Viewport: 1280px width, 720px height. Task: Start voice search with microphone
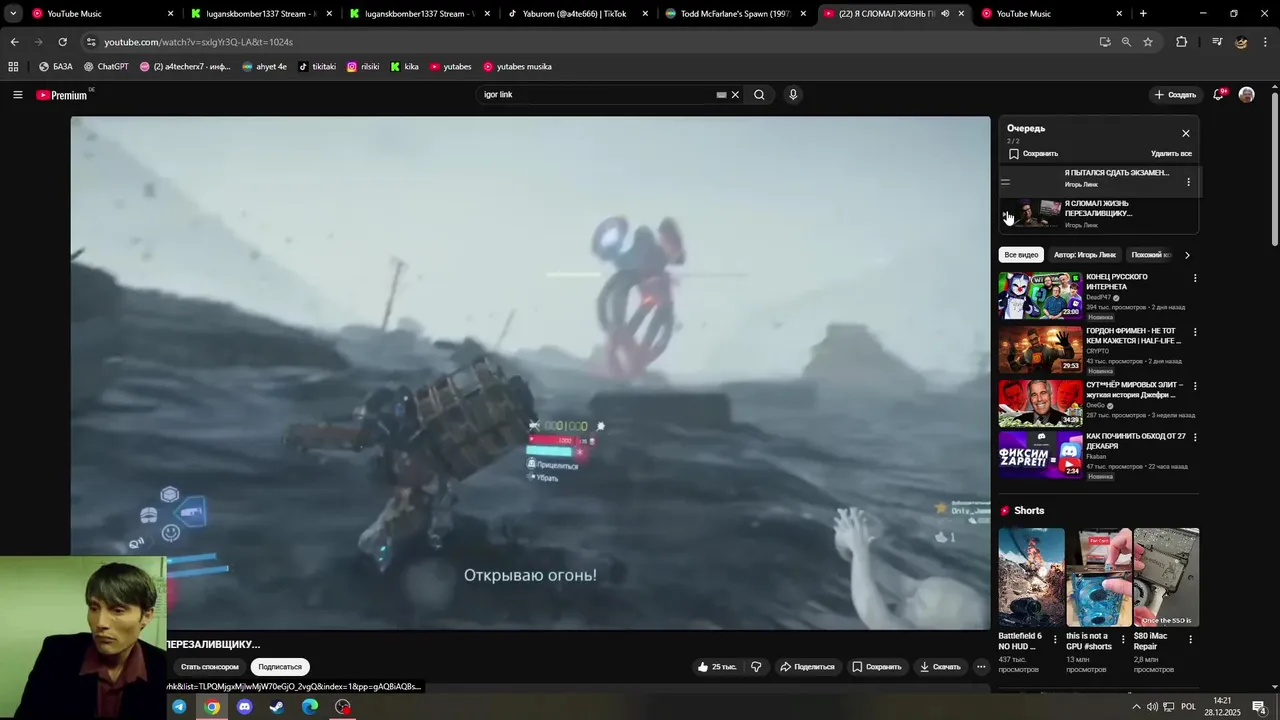click(x=793, y=95)
